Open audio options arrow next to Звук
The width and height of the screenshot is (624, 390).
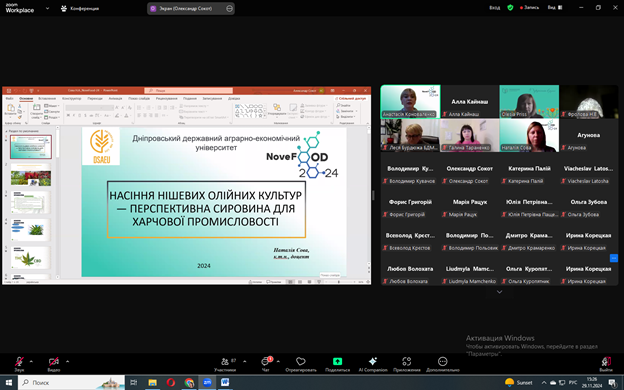pyautogui.click(x=31, y=361)
